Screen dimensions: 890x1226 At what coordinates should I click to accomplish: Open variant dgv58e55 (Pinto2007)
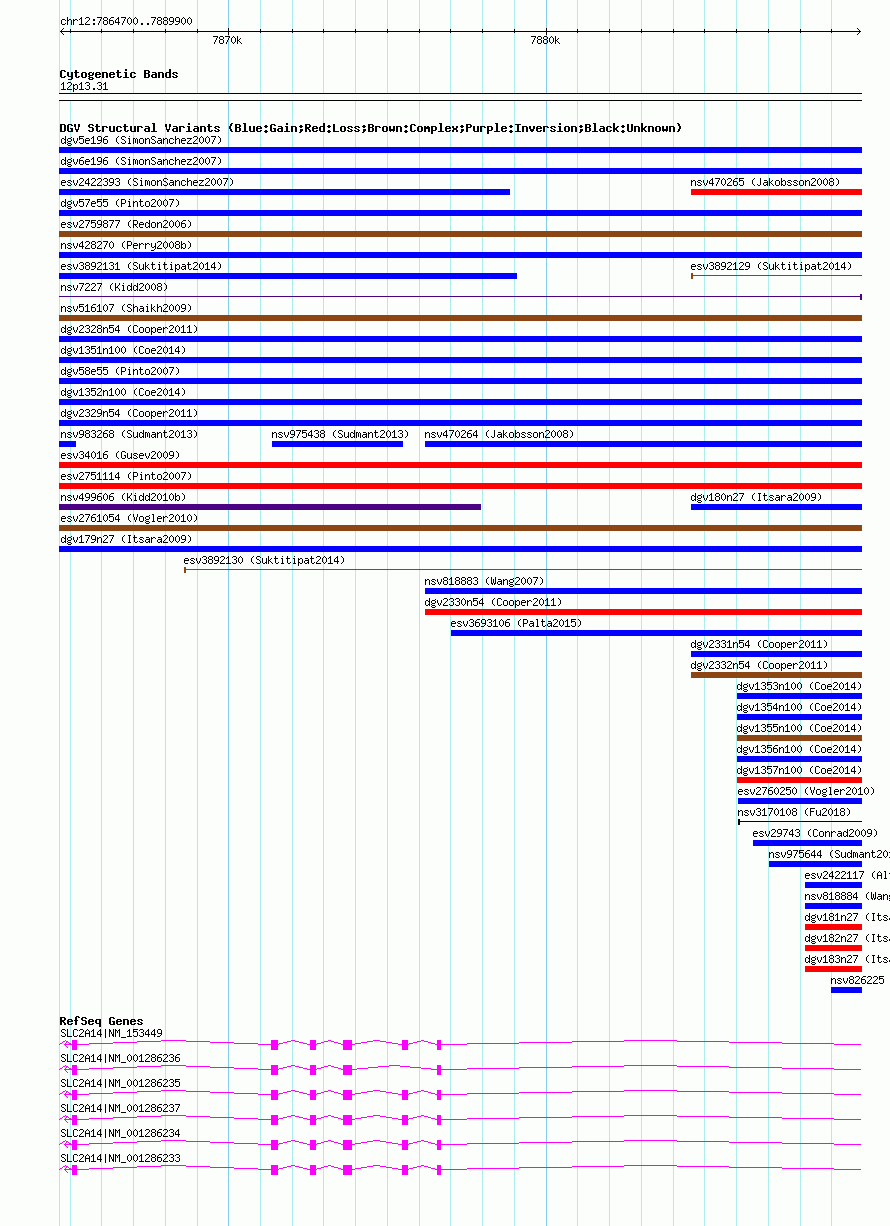tap(120, 371)
